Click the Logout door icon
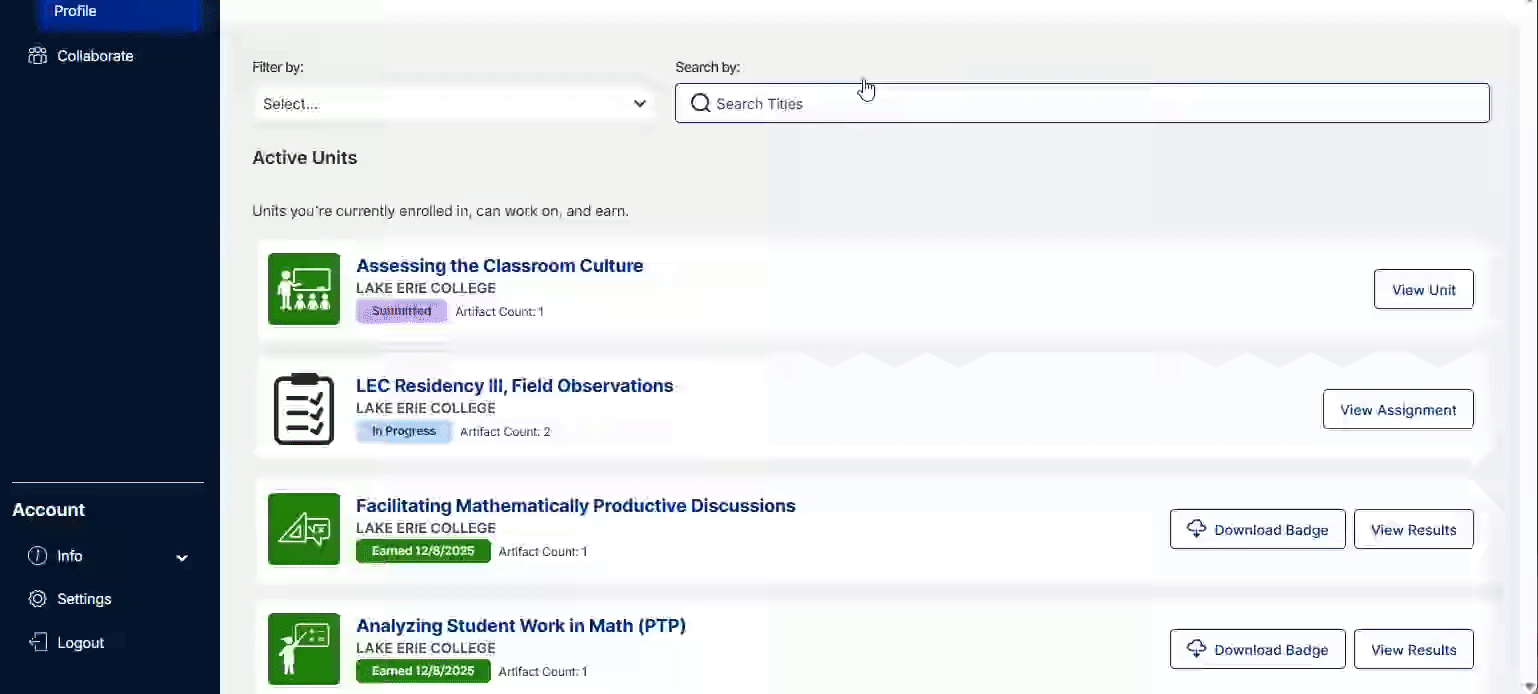Screen dimensions: 1538x694 pos(37,642)
